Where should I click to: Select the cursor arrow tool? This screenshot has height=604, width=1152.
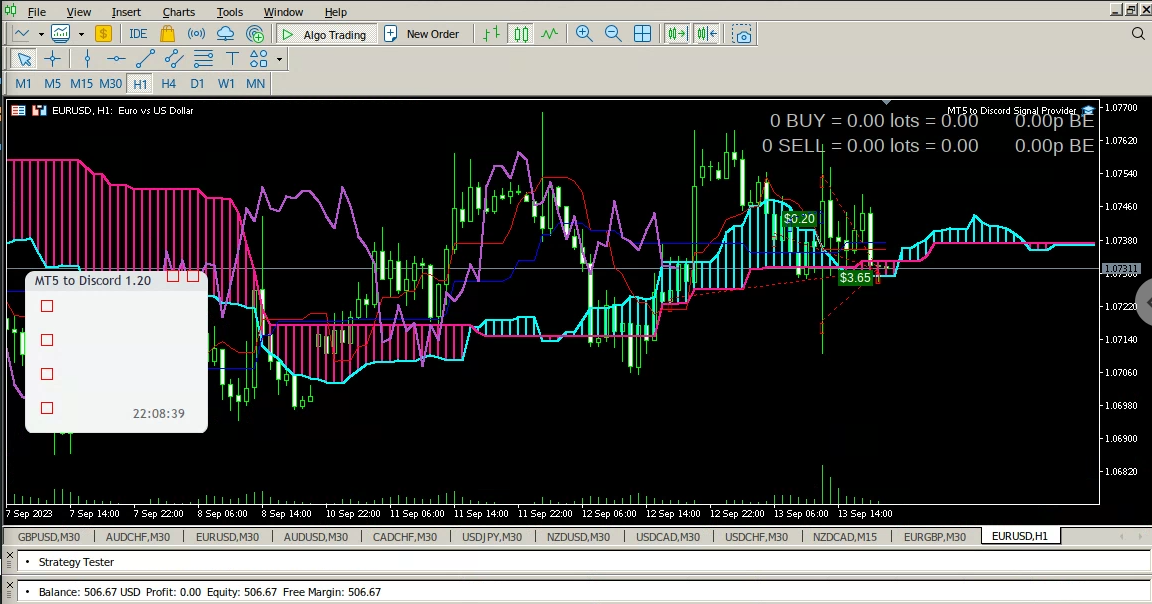point(24,59)
